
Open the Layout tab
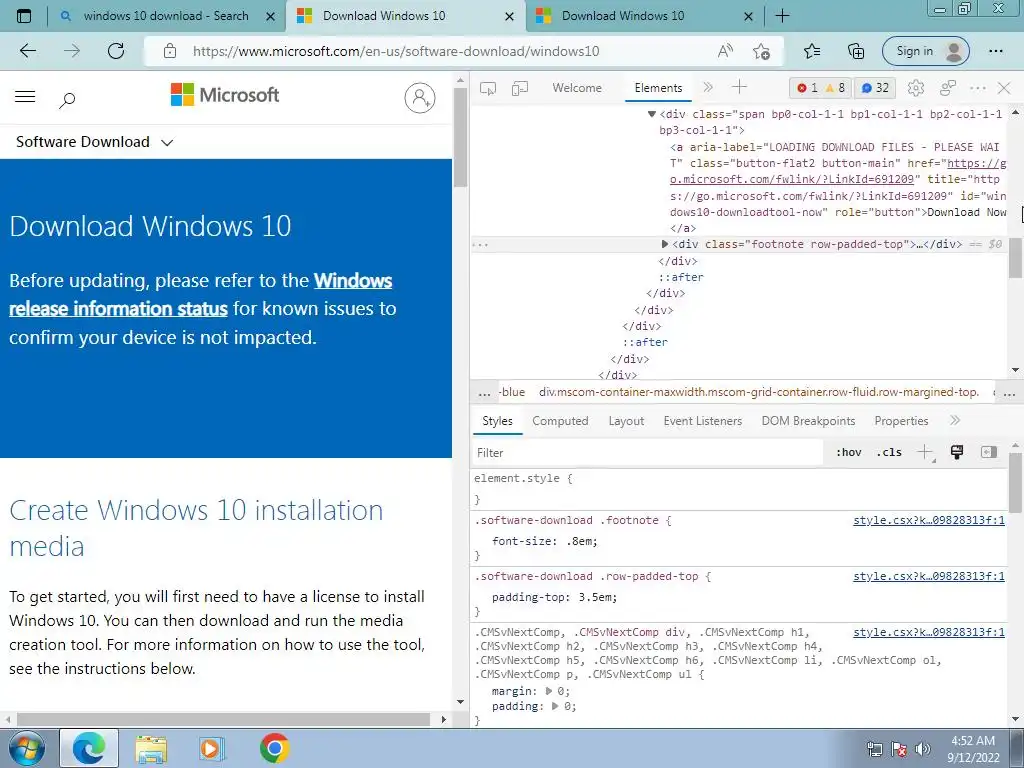pyautogui.click(x=626, y=421)
